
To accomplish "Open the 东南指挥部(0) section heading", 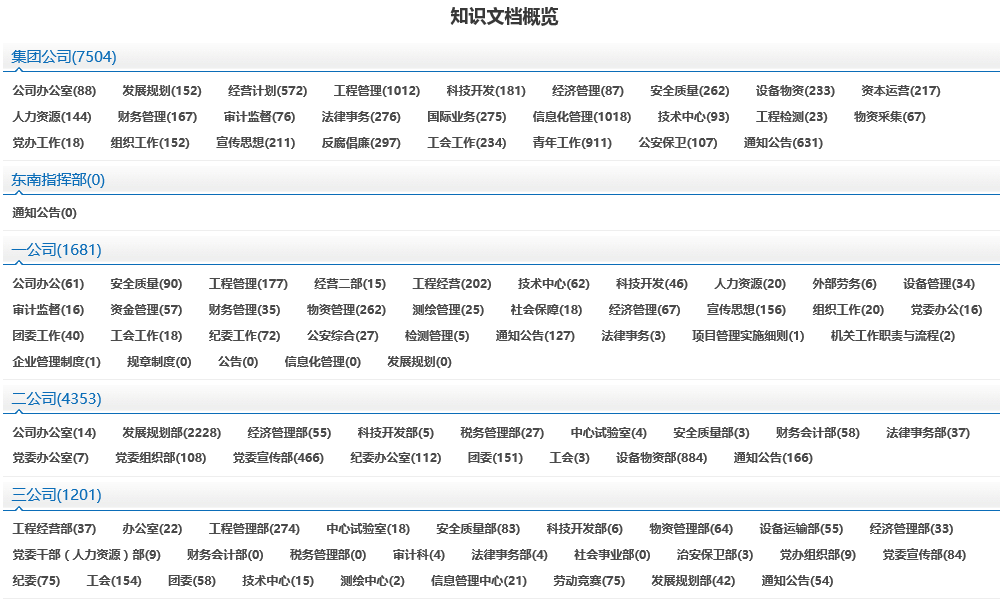I will tap(58, 180).
